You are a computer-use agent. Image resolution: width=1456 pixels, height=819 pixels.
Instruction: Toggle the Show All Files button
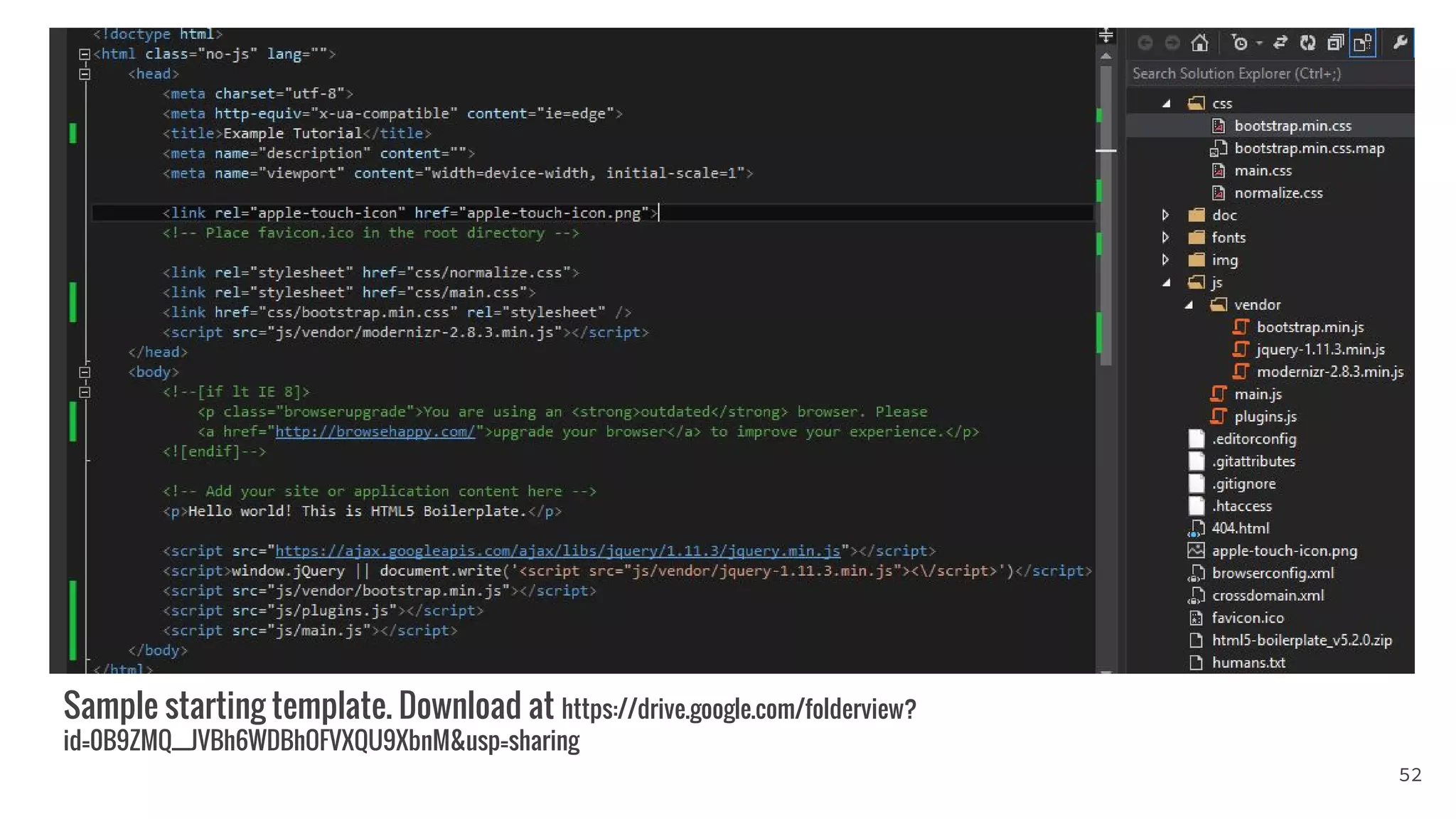(1363, 43)
